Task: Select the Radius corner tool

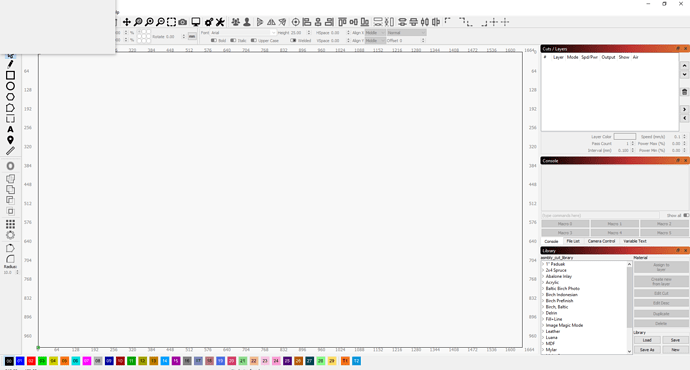Action: tap(10, 259)
